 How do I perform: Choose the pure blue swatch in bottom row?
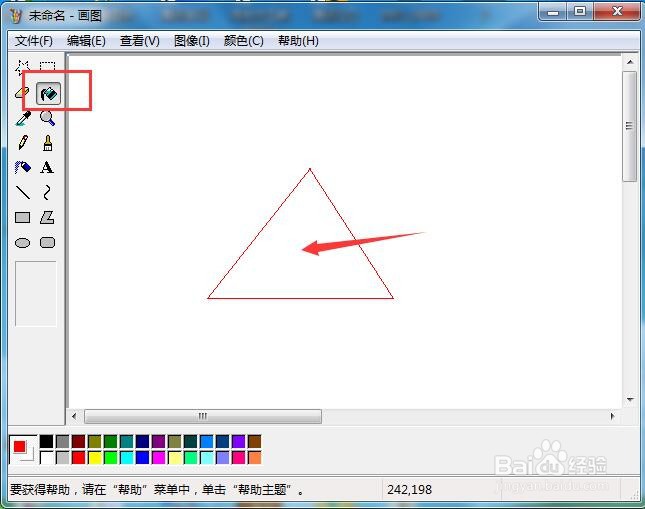click(143, 458)
